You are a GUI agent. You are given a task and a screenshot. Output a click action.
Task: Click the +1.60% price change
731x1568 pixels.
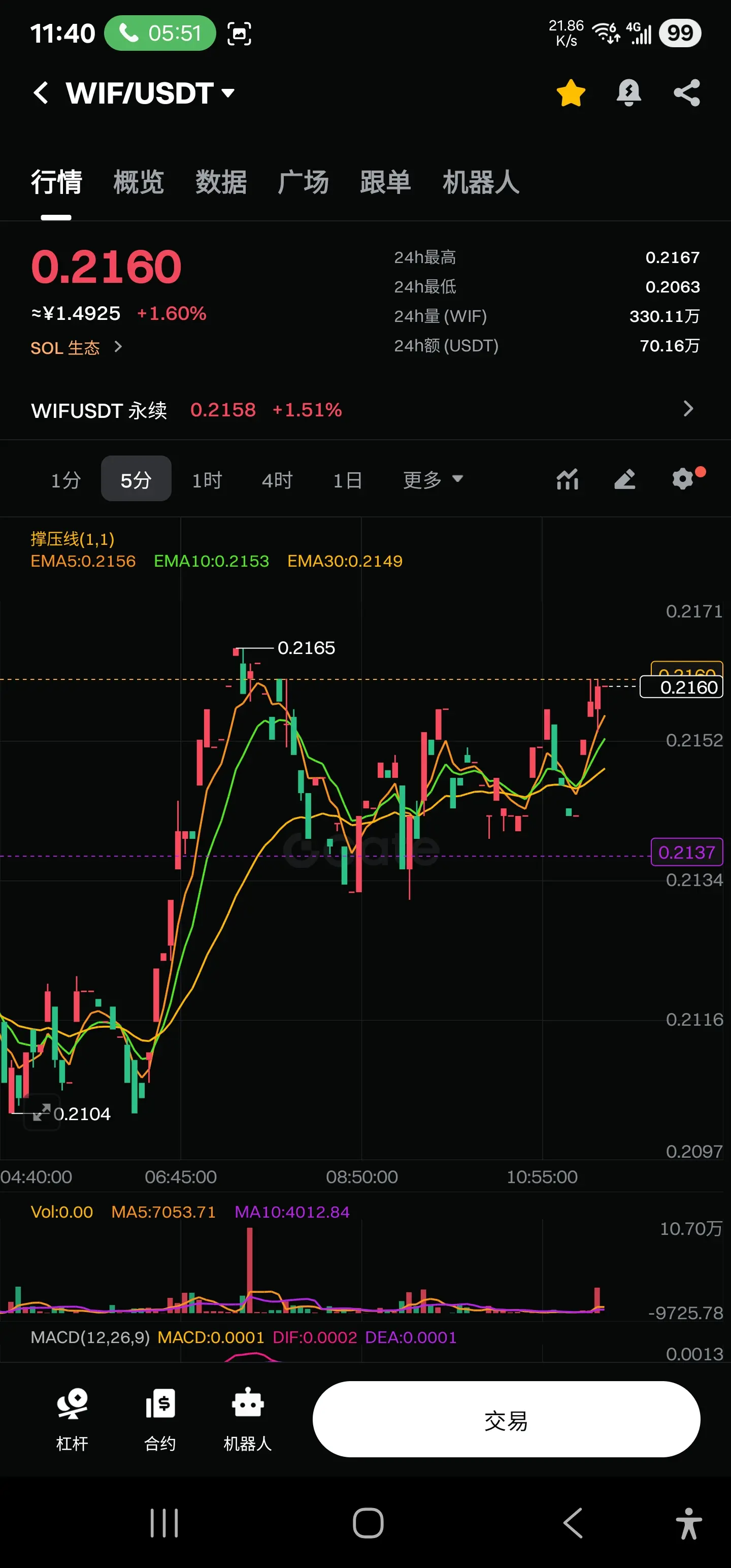[x=172, y=313]
